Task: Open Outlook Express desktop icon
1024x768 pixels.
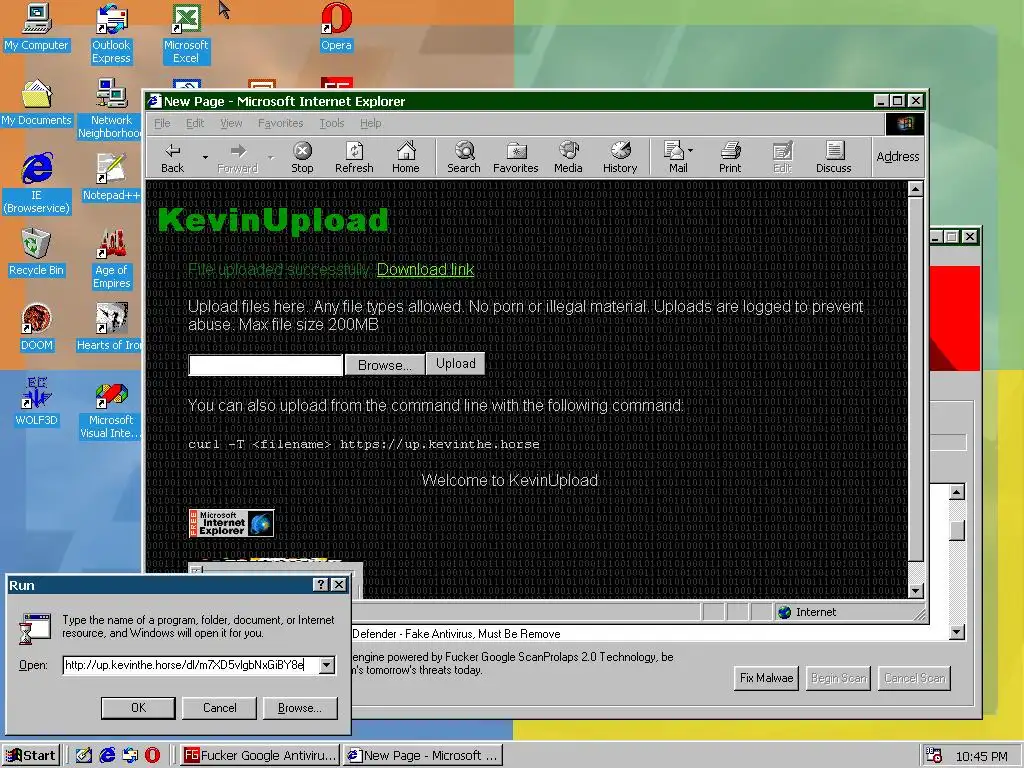Action: (x=111, y=34)
